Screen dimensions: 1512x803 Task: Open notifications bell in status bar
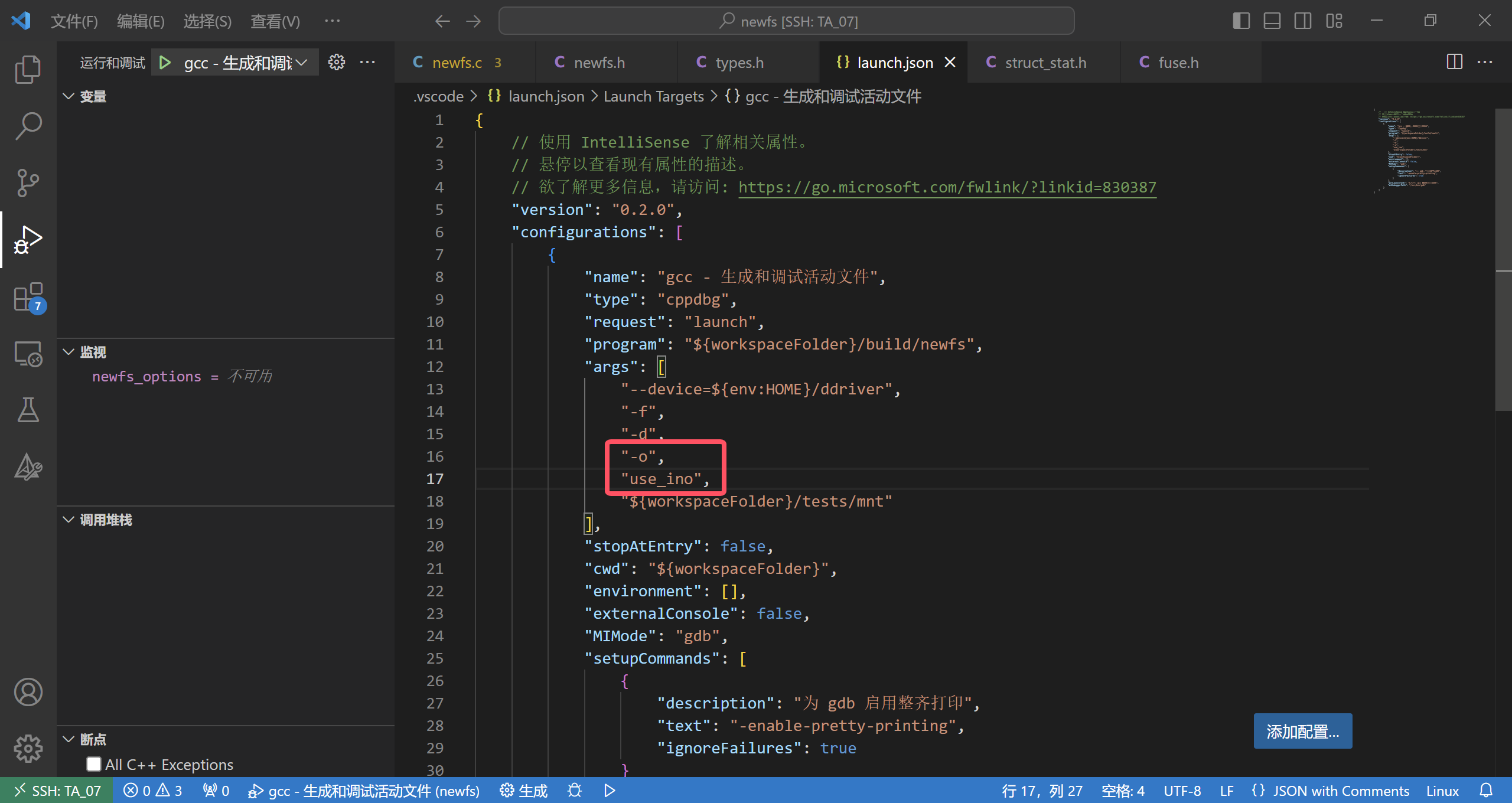[x=1486, y=791]
